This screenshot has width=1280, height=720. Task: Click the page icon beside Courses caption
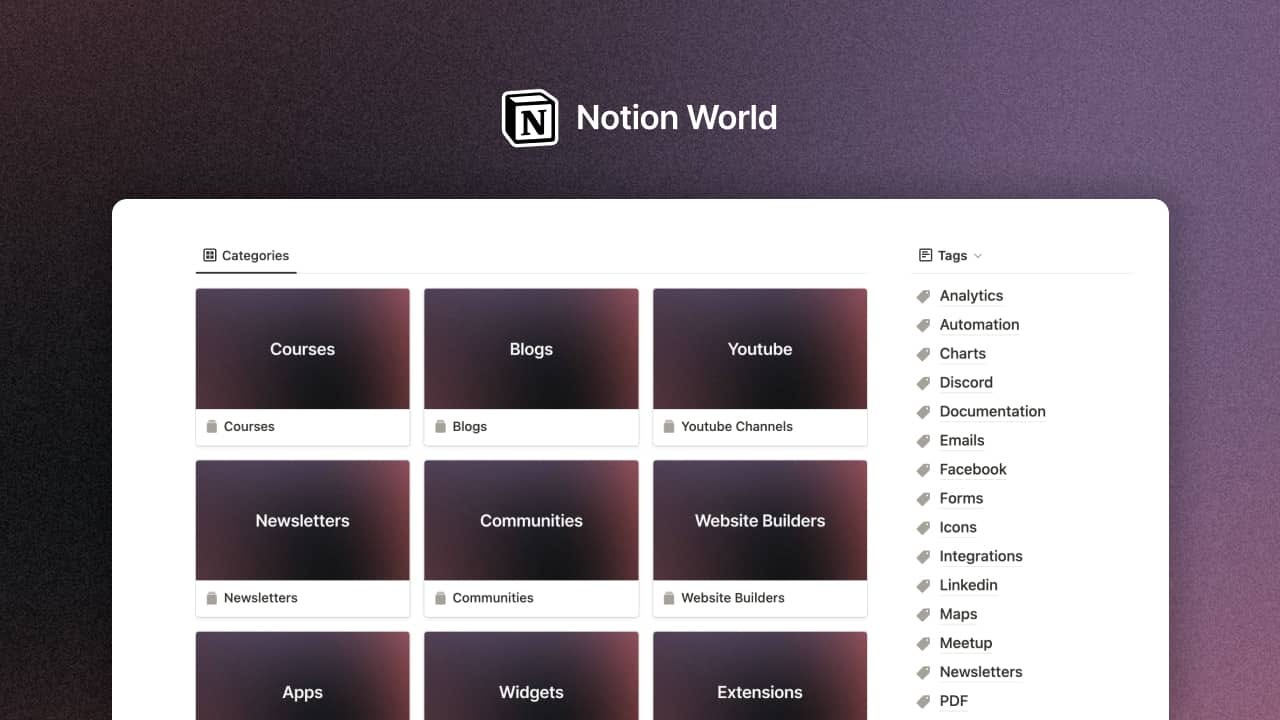tap(212, 426)
